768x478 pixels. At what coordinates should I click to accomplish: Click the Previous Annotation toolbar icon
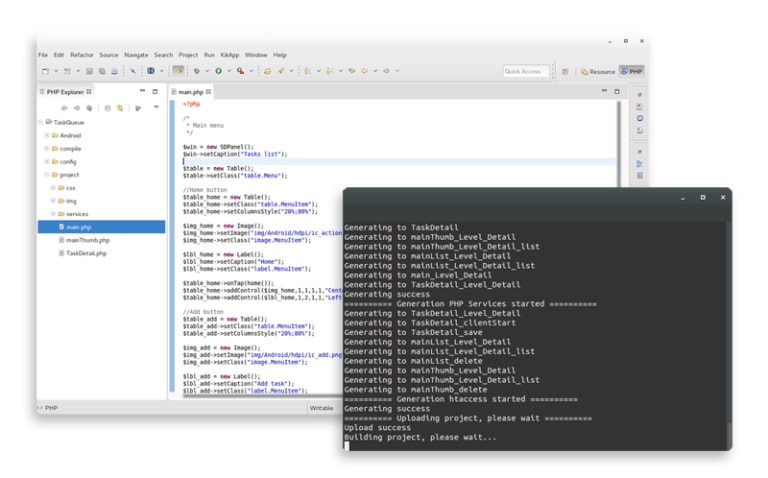point(330,71)
